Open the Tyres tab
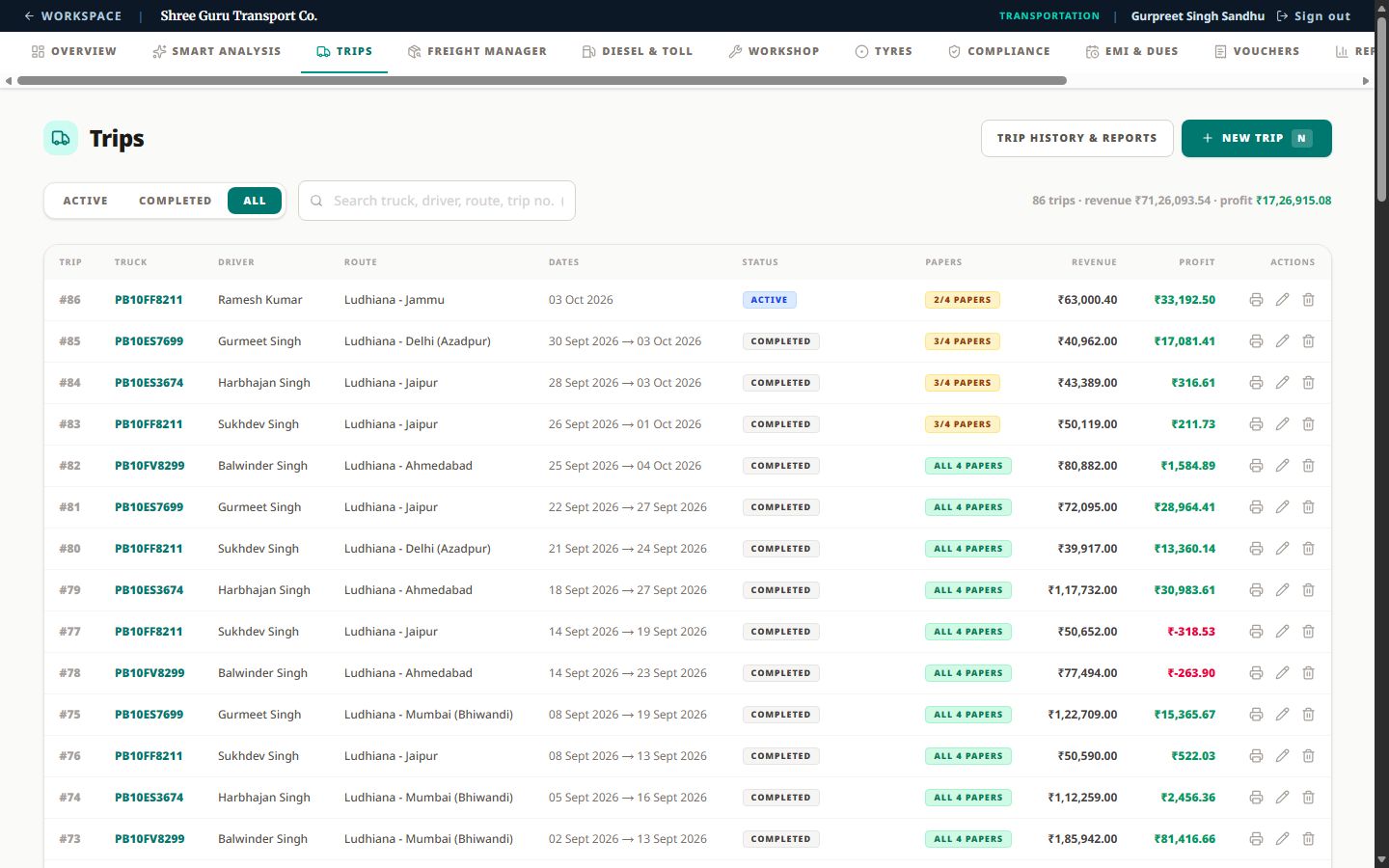Screen dimensions: 1389x868 pyautogui.click(x=884, y=51)
